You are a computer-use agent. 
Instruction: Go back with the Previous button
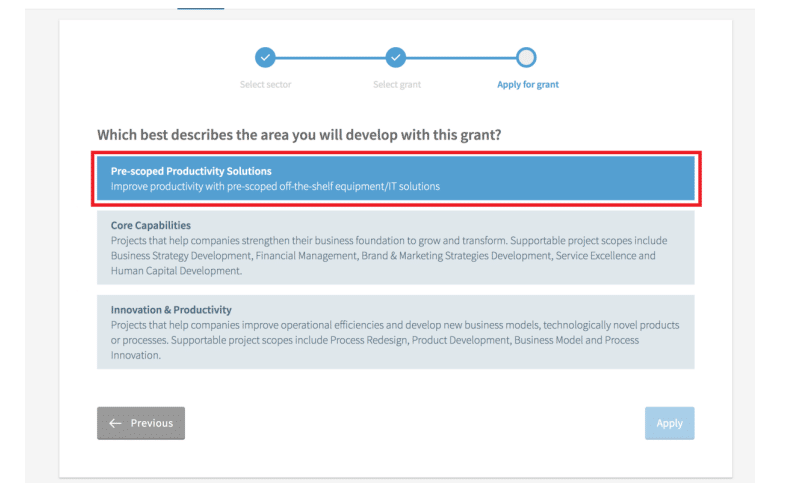pos(141,423)
